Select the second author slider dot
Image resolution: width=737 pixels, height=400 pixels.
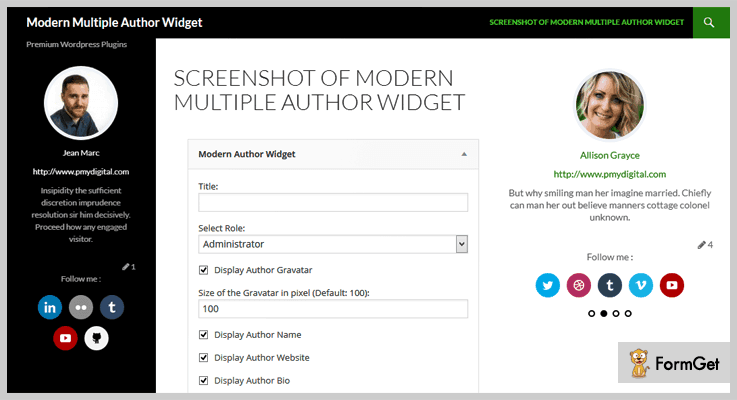click(x=604, y=314)
